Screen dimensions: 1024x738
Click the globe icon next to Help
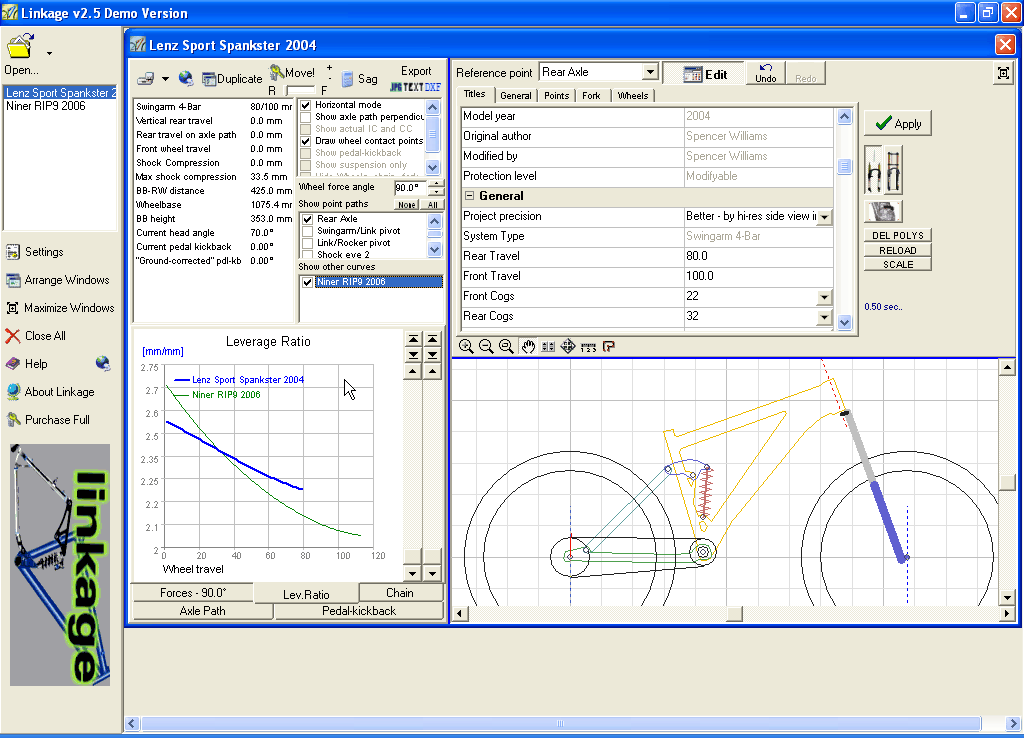tap(103, 363)
